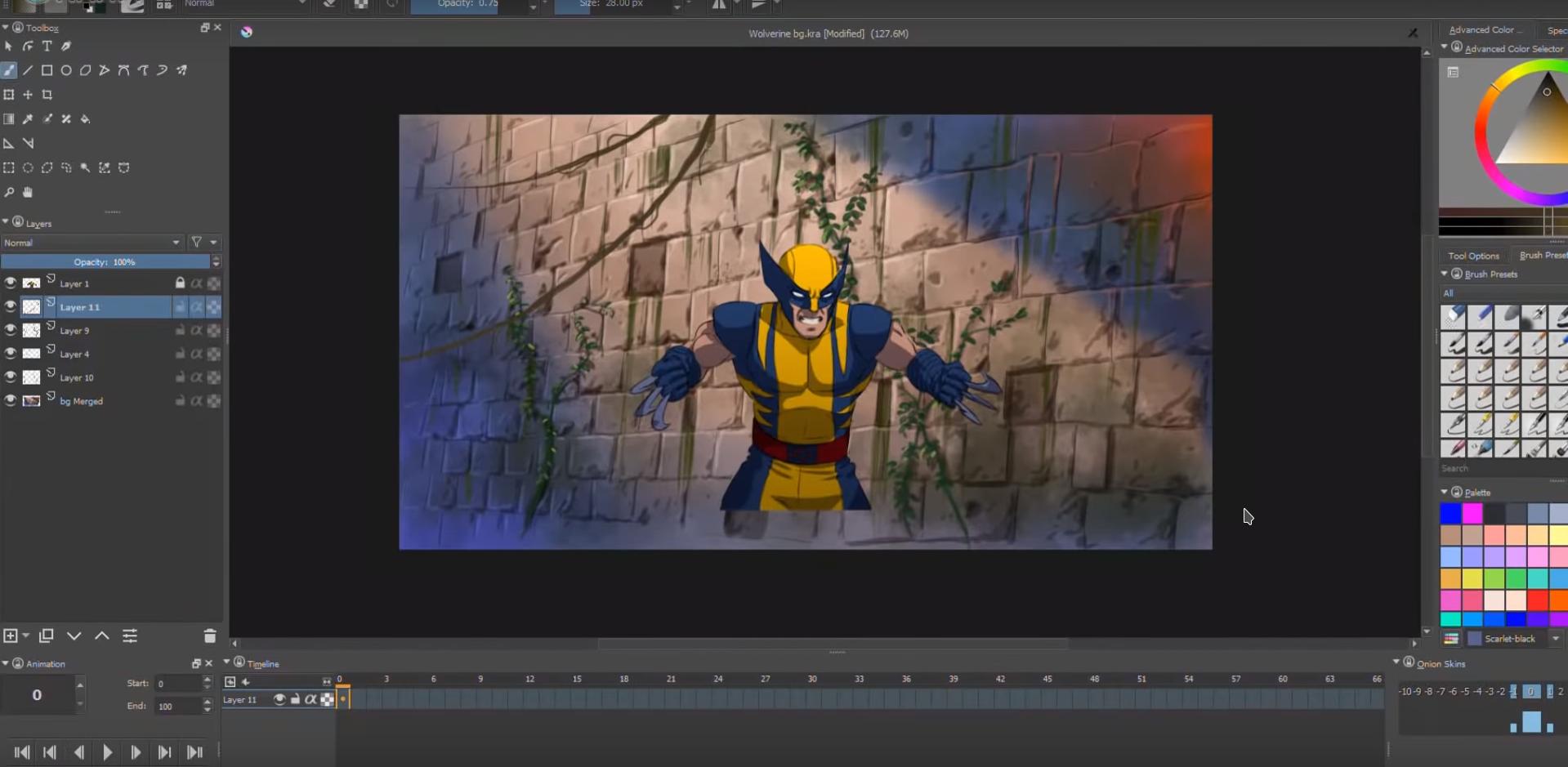
Task: Delete the selected layer with trash icon
Action: [x=210, y=635]
